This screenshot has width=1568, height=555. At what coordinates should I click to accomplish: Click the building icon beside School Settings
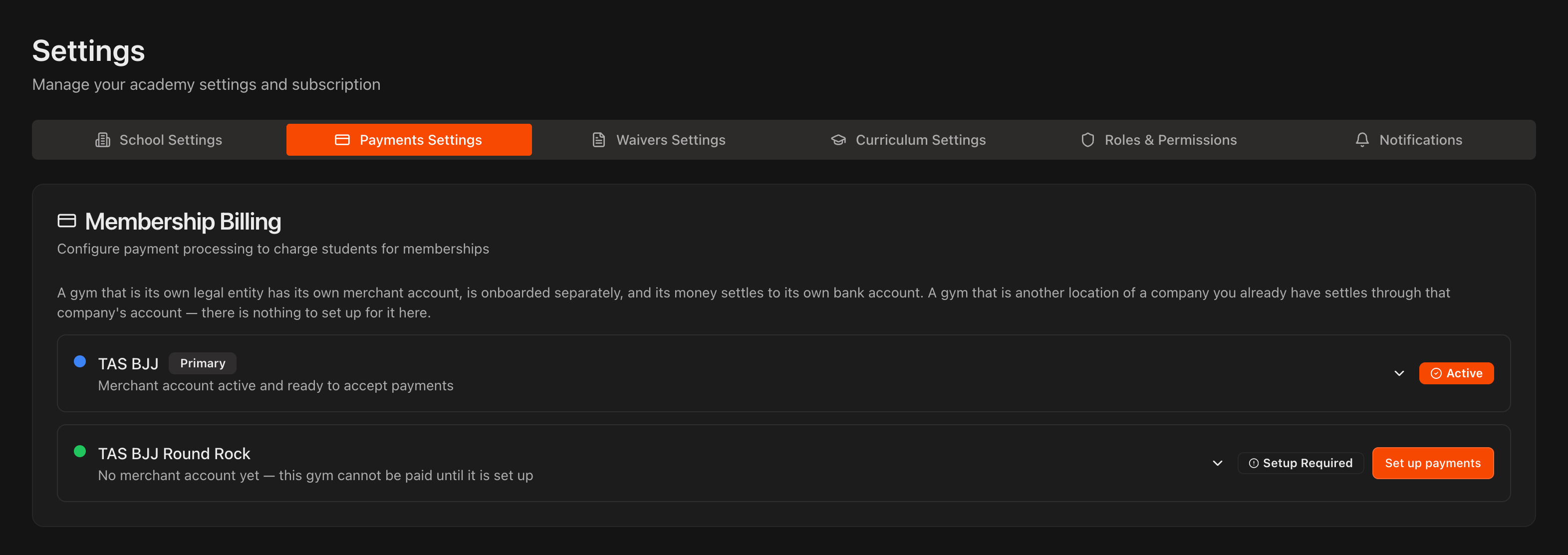pyautogui.click(x=103, y=140)
